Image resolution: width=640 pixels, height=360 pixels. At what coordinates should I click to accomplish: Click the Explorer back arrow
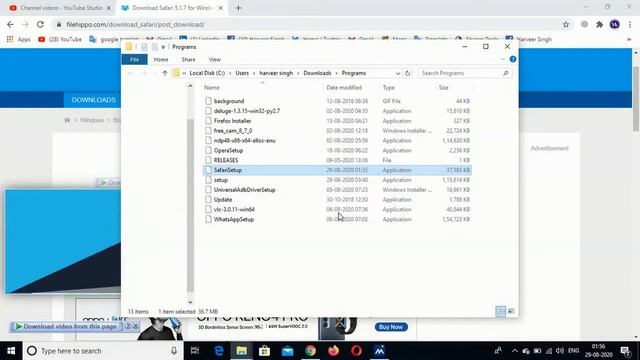(x=131, y=73)
